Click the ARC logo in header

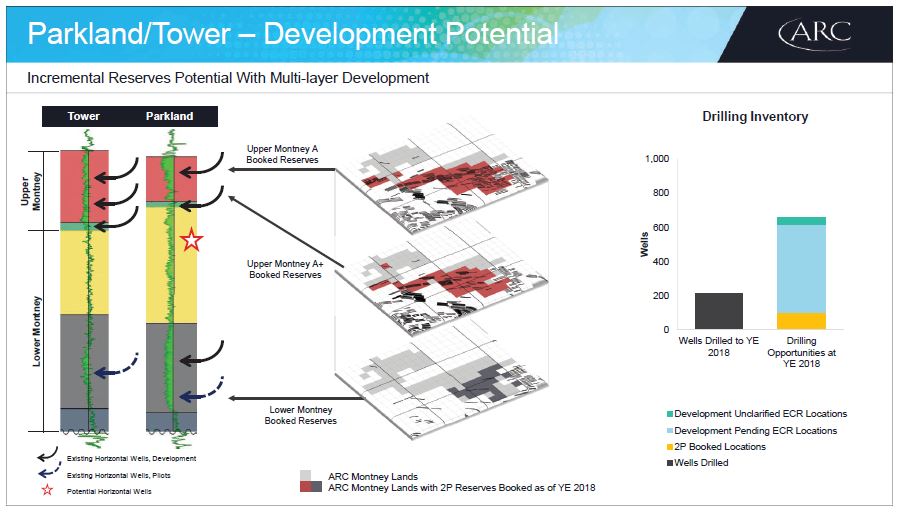814,34
